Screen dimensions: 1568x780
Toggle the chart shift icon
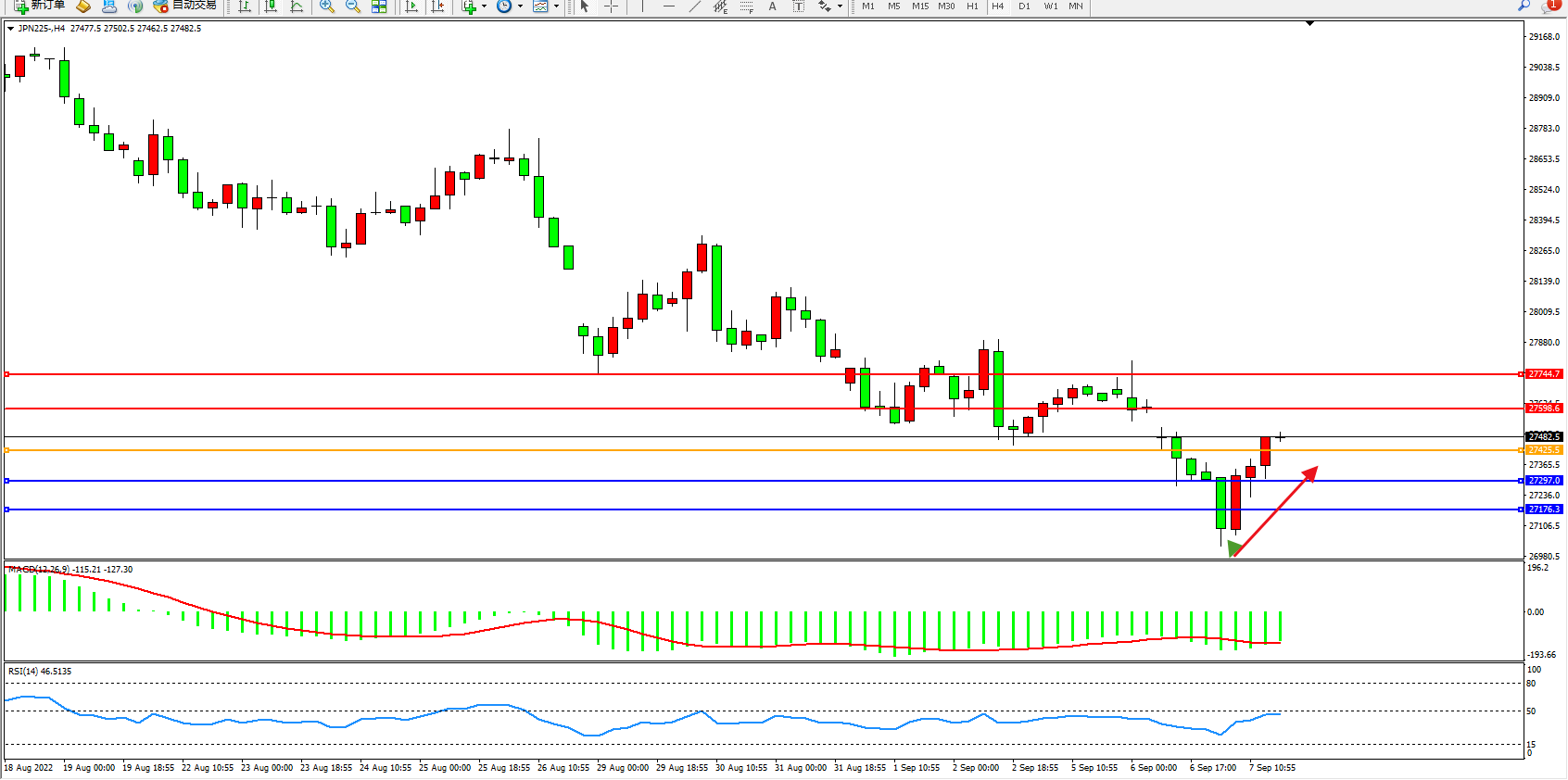point(438,6)
